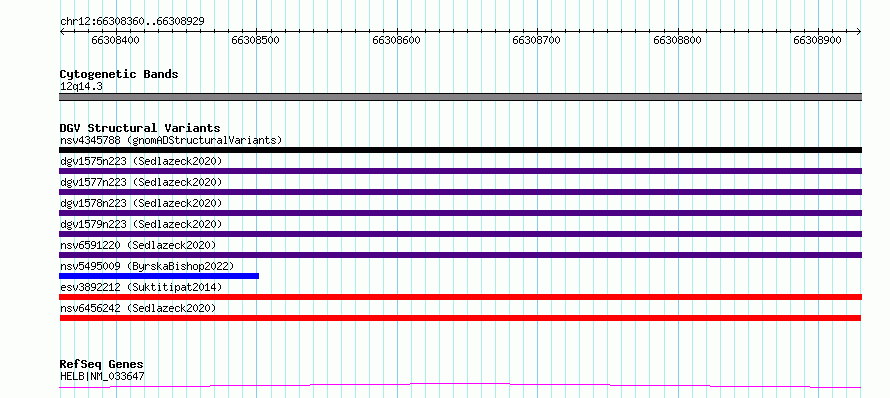Click the 12q14.3 band label
This screenshot has height=398, width=890.
tap(81, 87)
